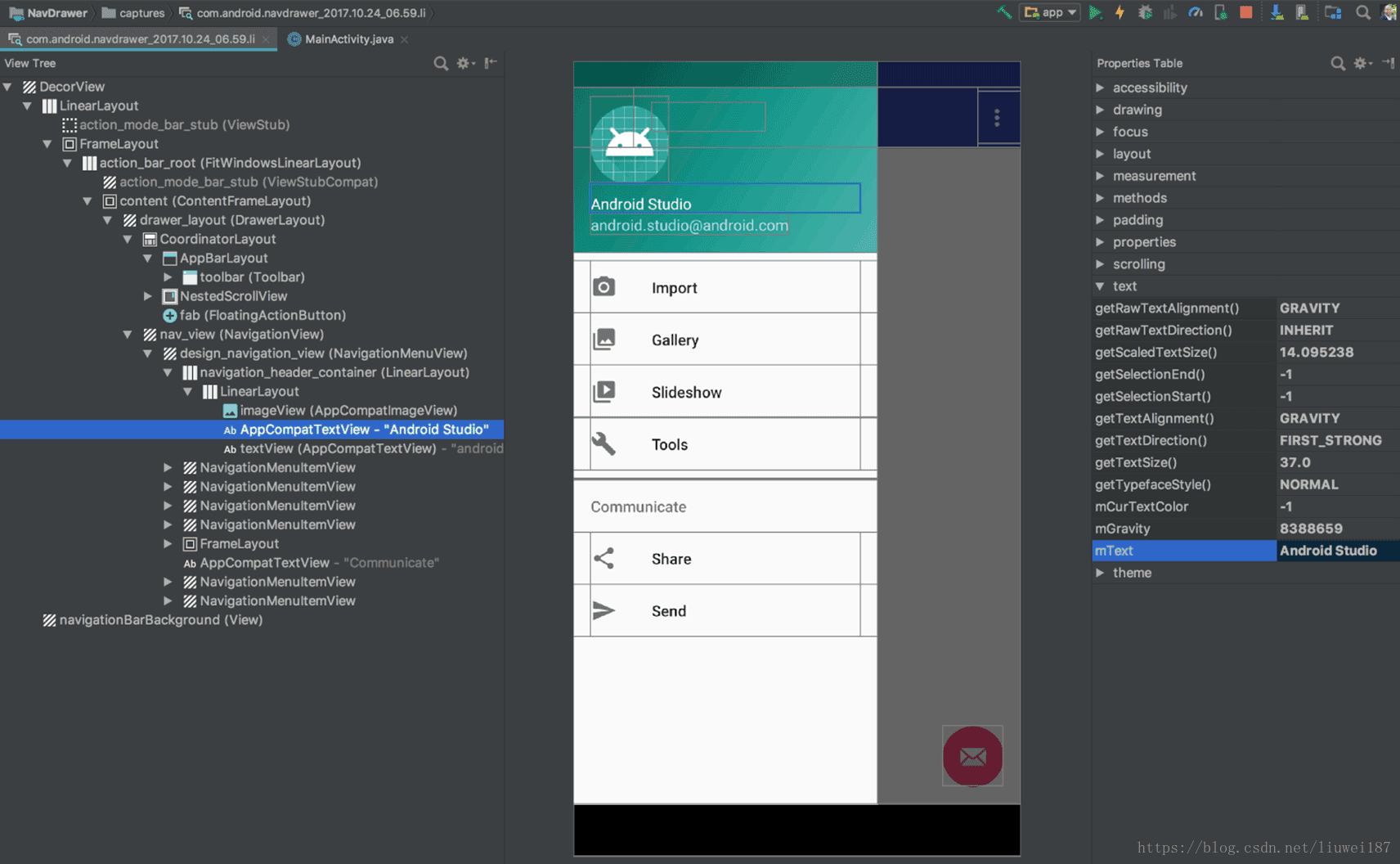
Task: Select AppCompatTextView "Communicate" tree row
Action: pos(311,563)
